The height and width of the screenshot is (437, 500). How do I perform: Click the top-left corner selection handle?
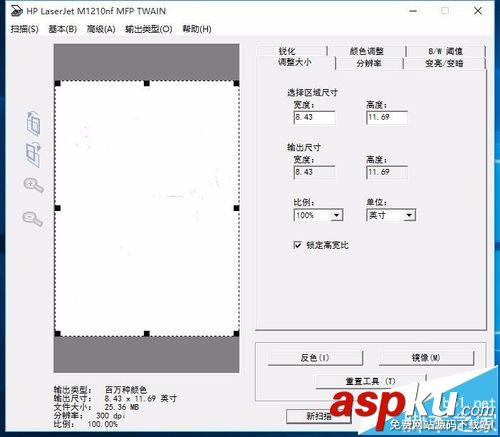(x=57, y=83)
